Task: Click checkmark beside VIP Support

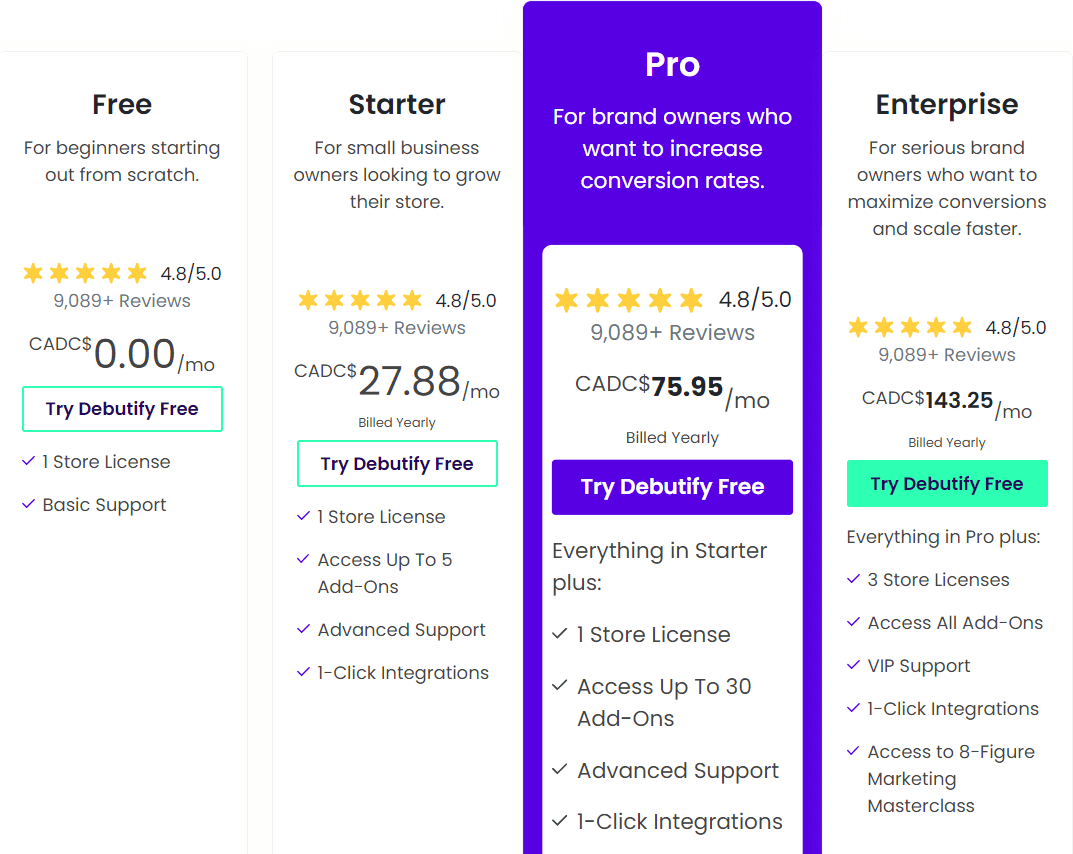Action: tap(853, 665)
